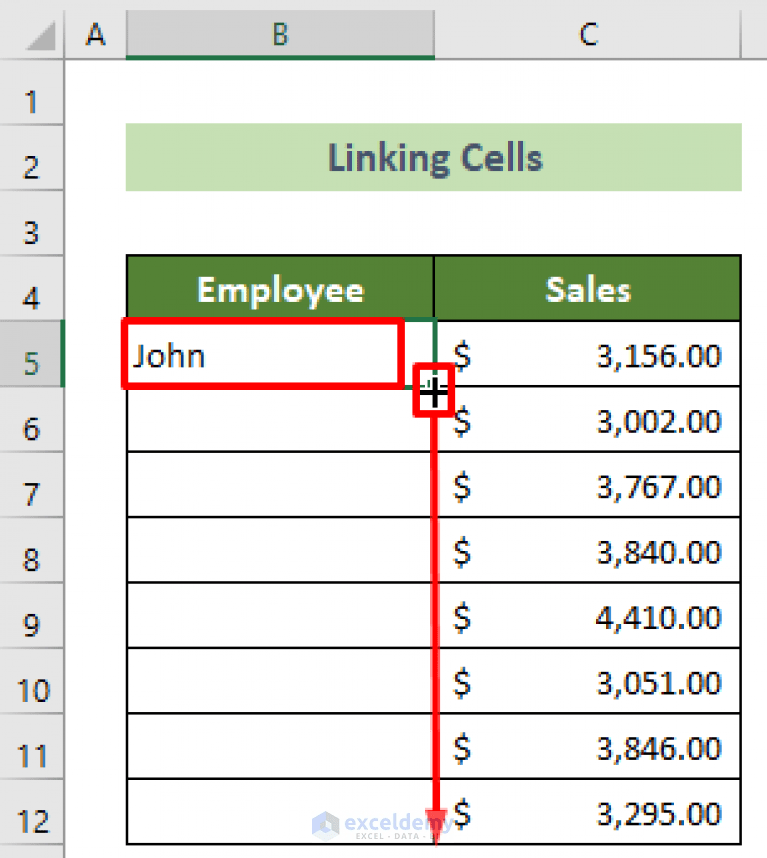This screenshot has width=767, height=858.
Task: Select row 5 using its row header
Action: pyautogui.click(x=31, y=355)
